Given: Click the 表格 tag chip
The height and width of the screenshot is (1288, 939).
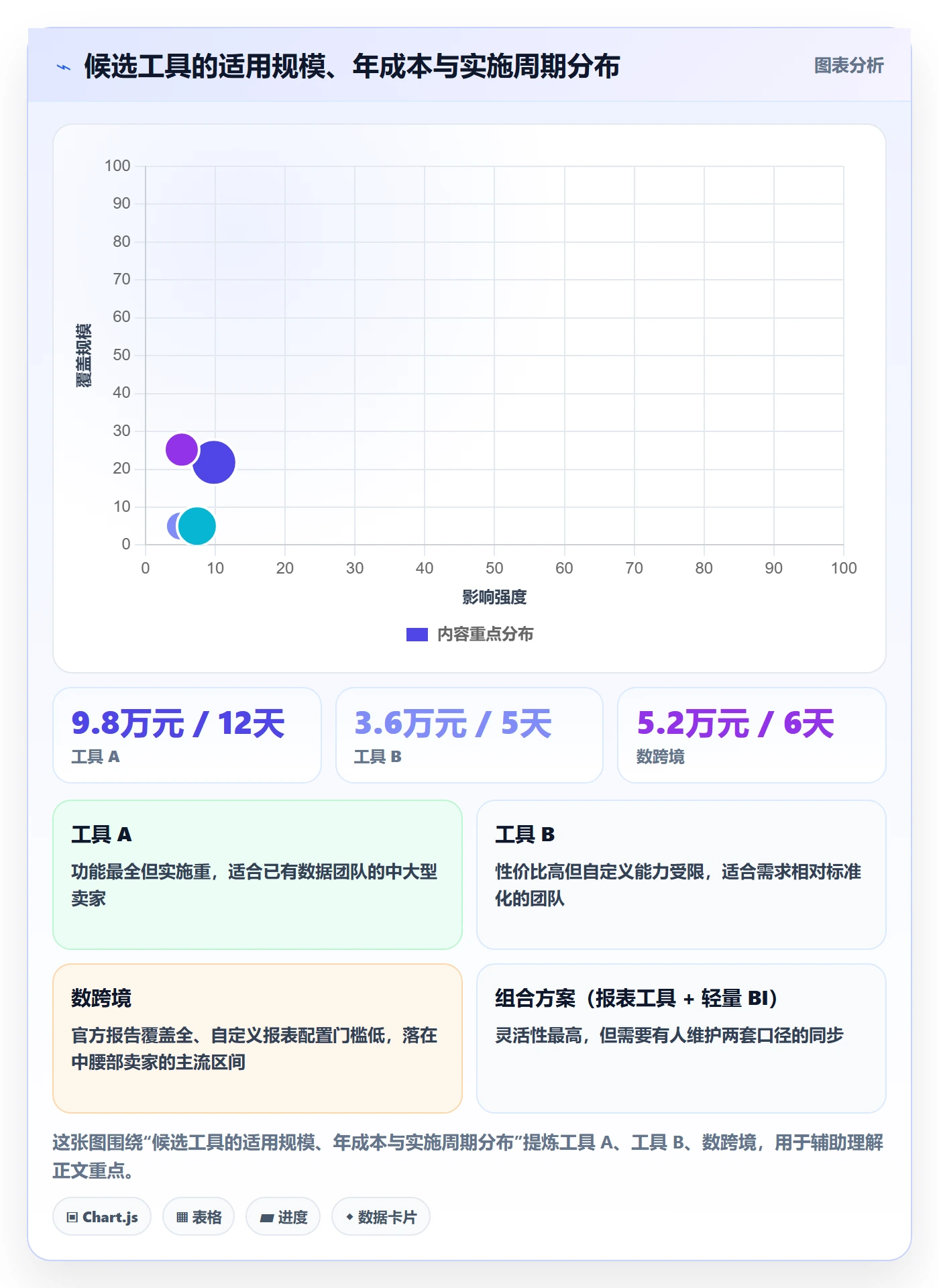Looking at the screenshot, I should click(x=199, y=1217).
